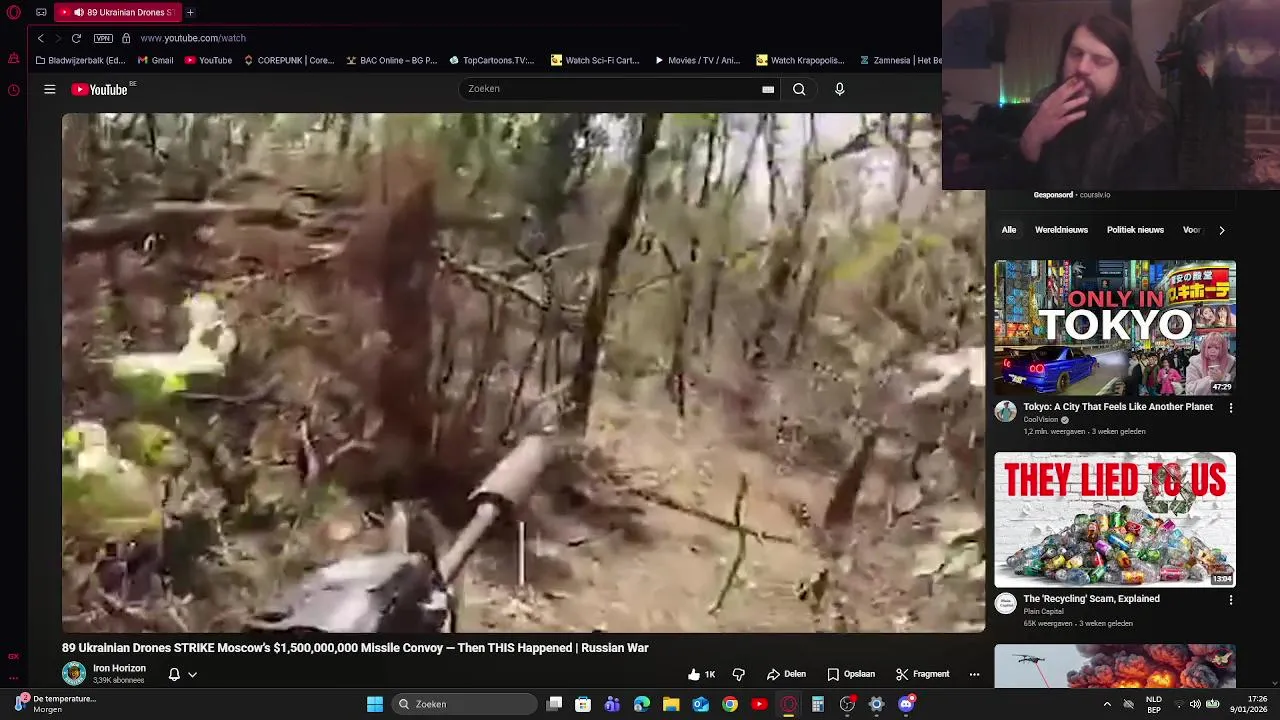Open the Opera main menu logo
Image resolution: width=1280 pixels, height=720 pixels.
click(x=13, y=12)
